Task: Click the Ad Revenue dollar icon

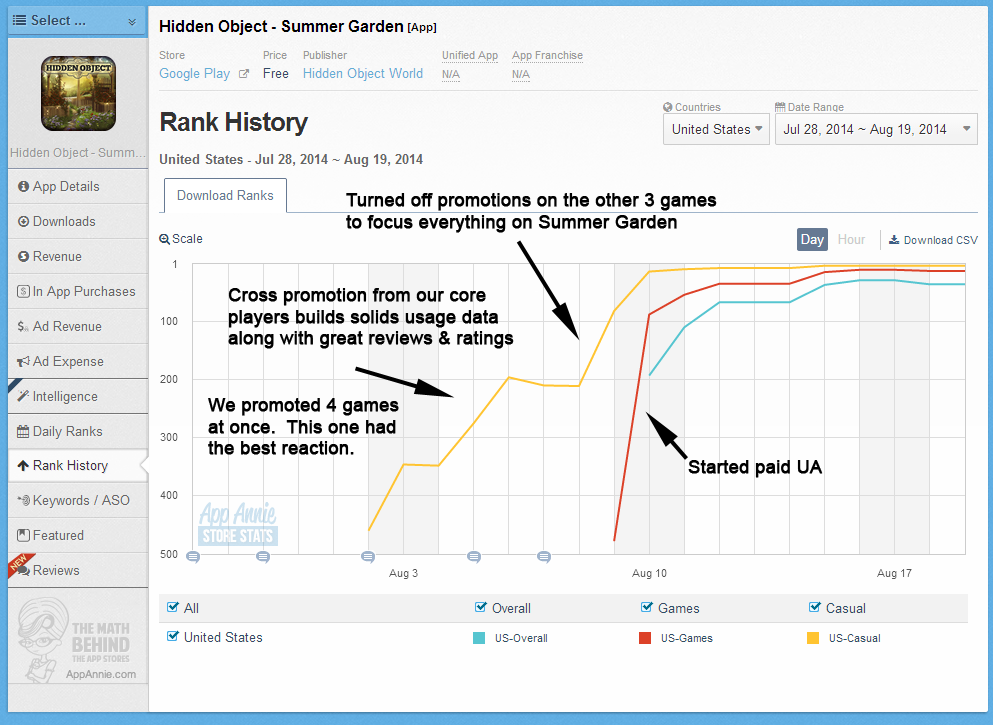Action: [23, 327]
